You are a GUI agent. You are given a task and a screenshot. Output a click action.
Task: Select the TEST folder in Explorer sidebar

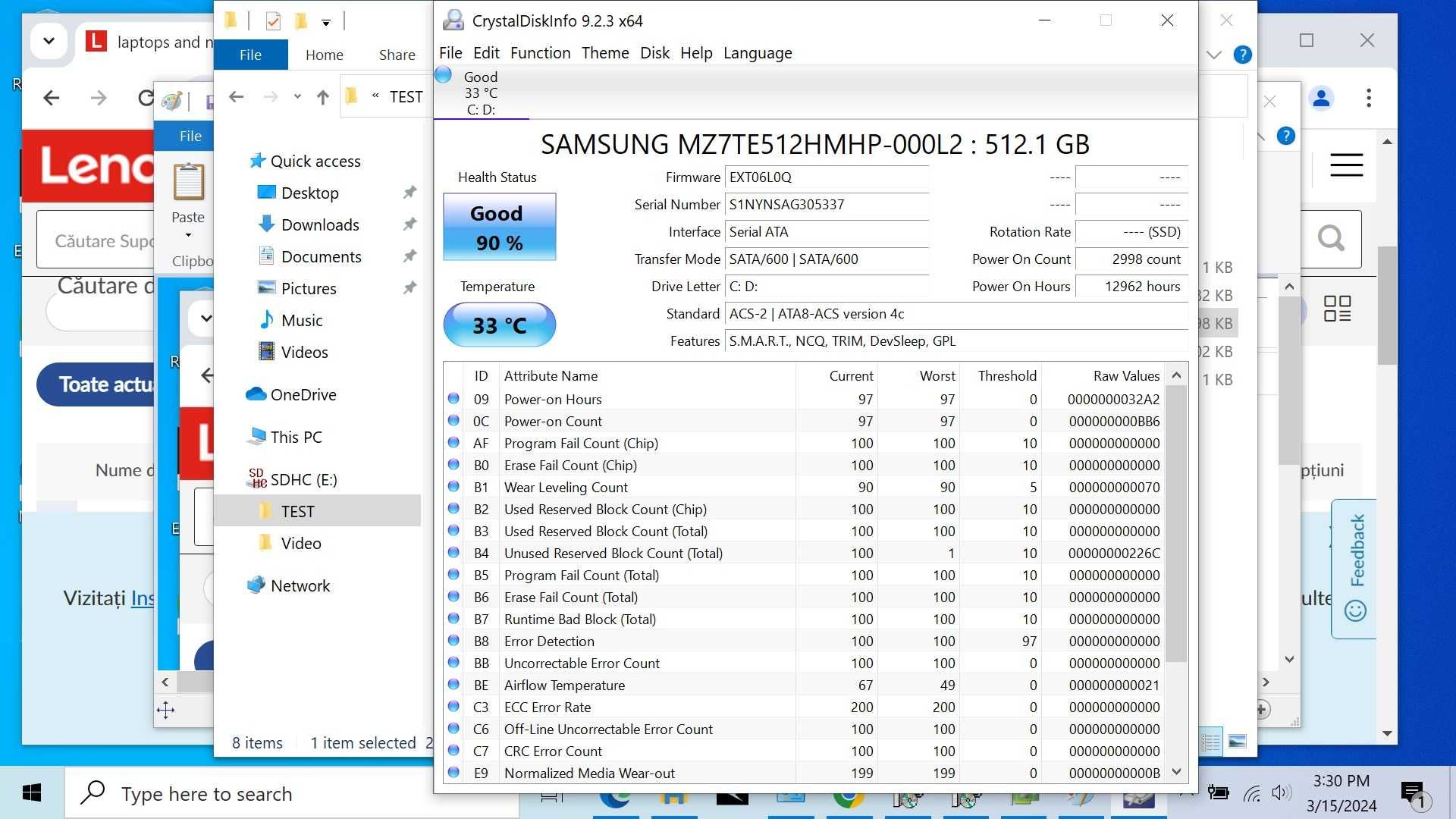[x=297, y=510]
